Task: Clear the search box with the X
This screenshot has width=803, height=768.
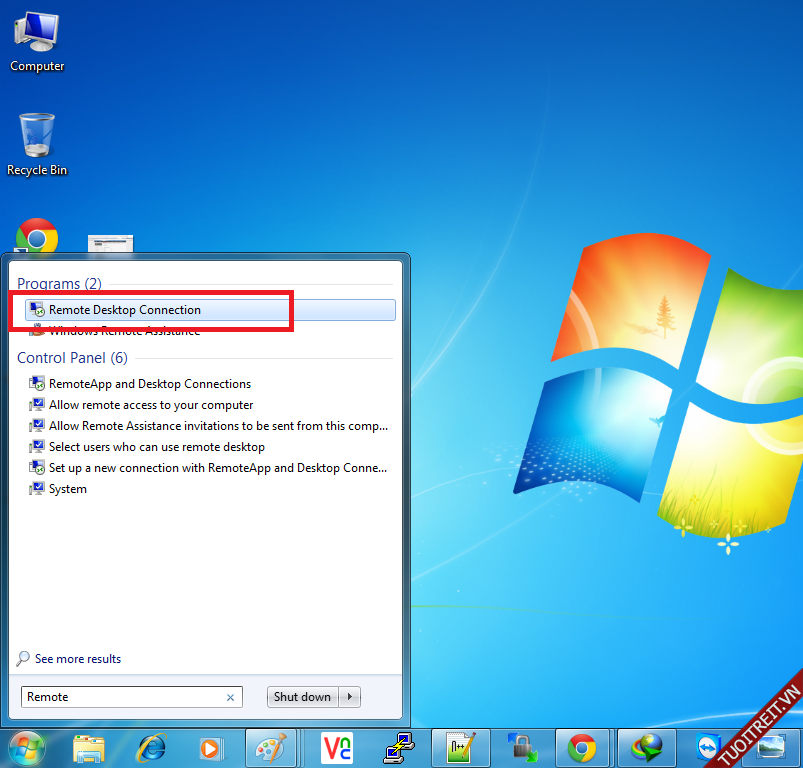Action: click(x=230, y=698)
